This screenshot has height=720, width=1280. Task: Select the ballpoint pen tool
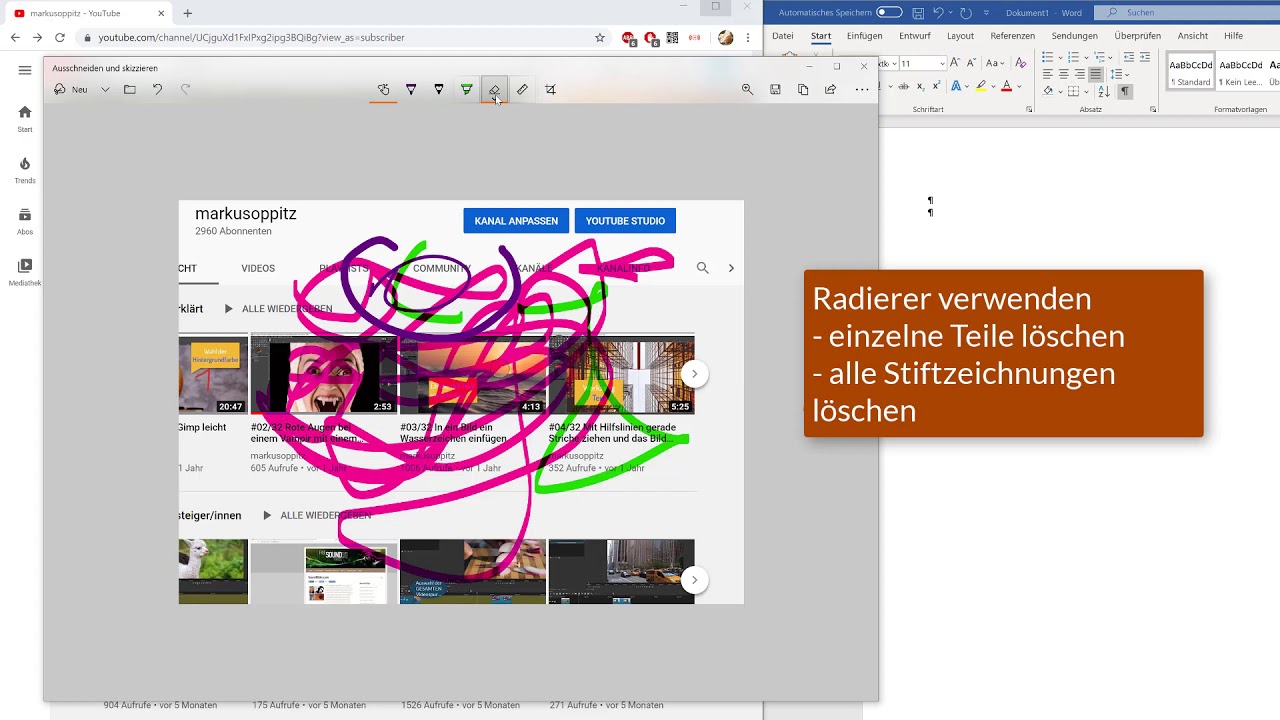[x=411, y=89]
